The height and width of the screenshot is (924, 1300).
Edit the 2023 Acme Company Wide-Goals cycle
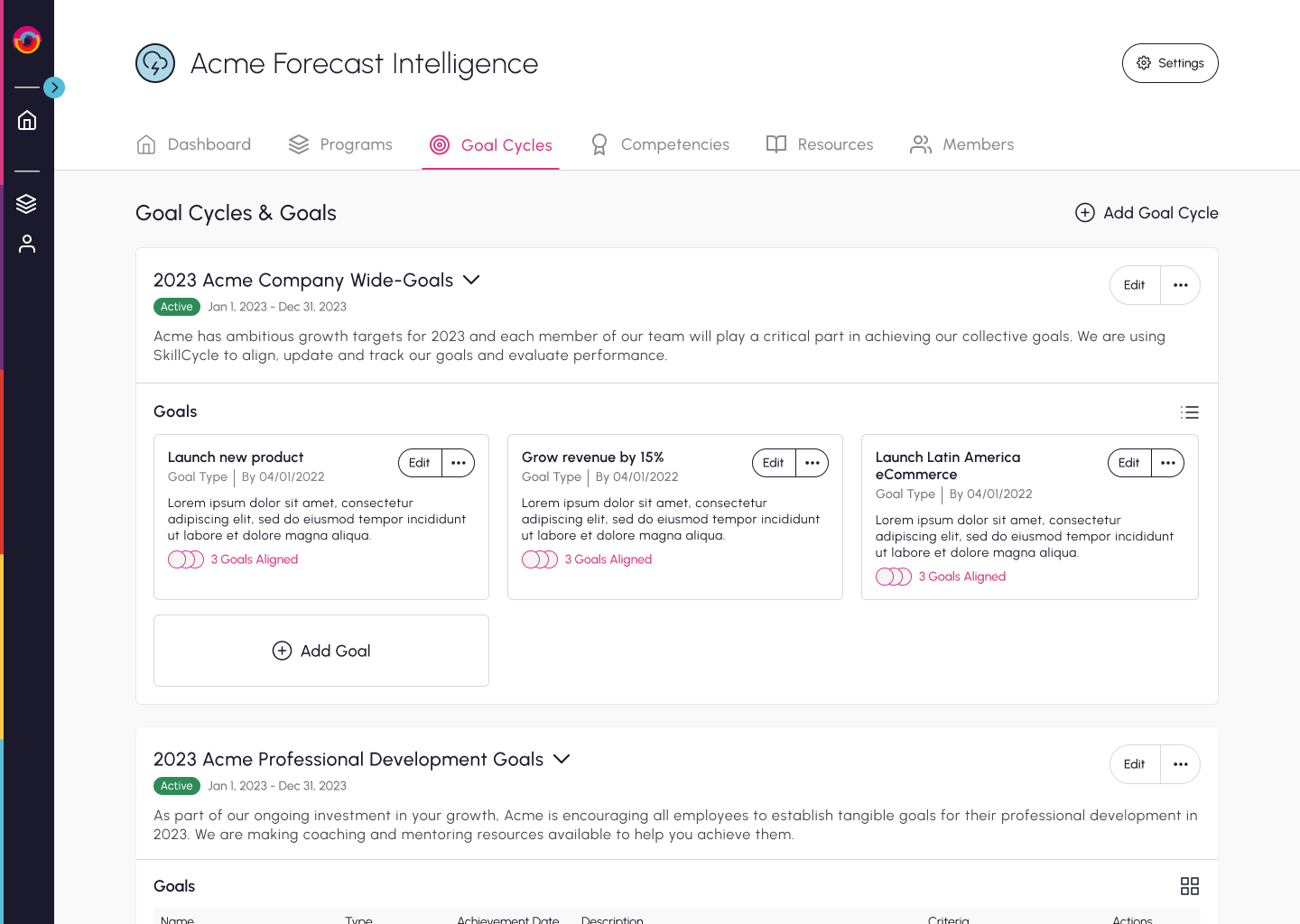click(1135, 285)
